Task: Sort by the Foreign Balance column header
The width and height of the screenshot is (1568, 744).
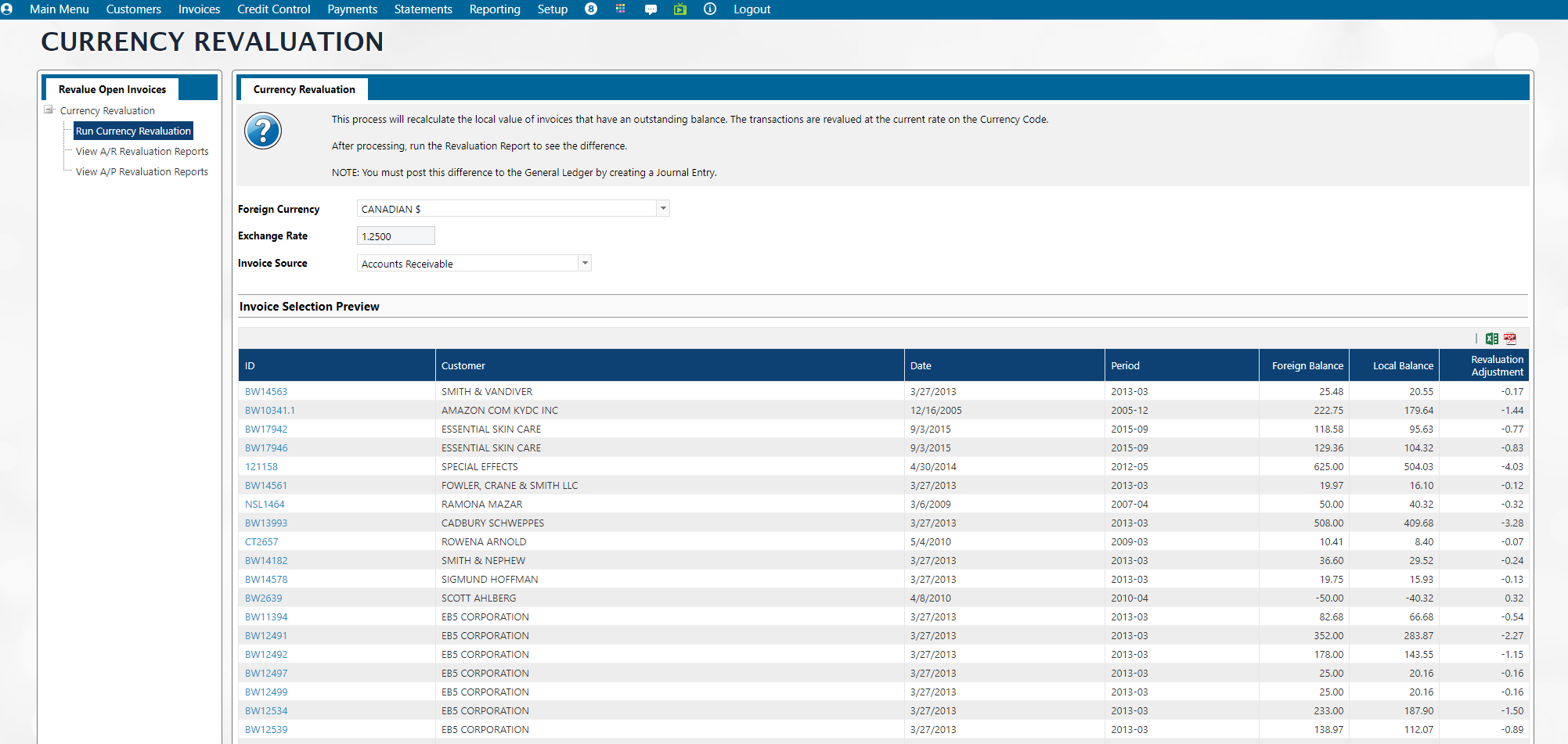Action: coord(1307,365)
